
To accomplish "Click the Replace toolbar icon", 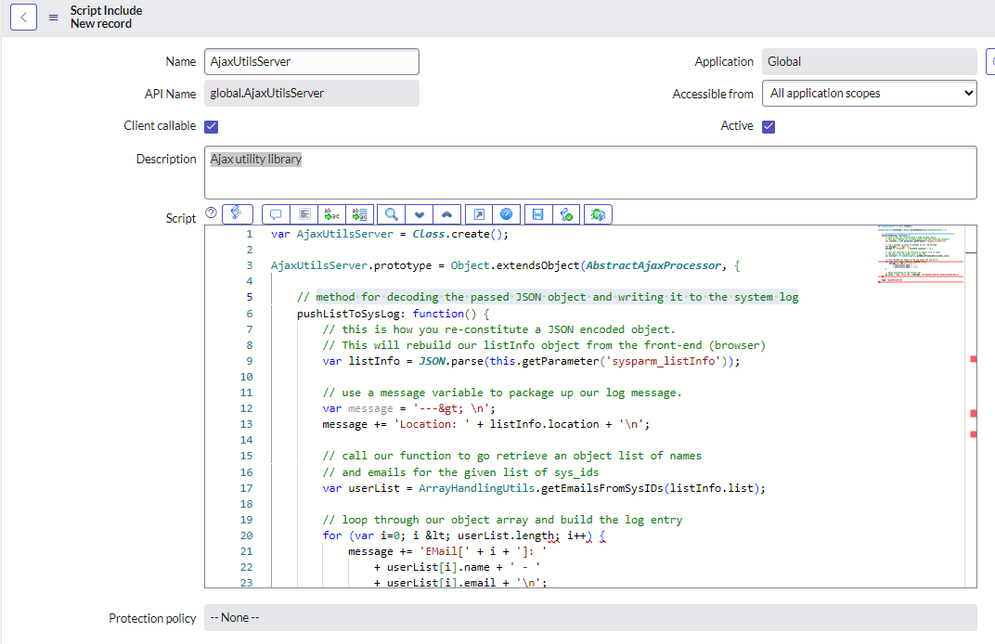I will (332, 214).
